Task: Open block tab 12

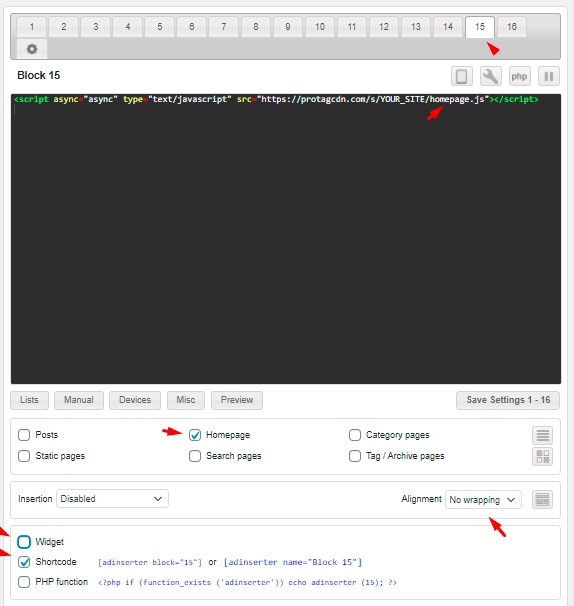Action: tap(384, 27)
